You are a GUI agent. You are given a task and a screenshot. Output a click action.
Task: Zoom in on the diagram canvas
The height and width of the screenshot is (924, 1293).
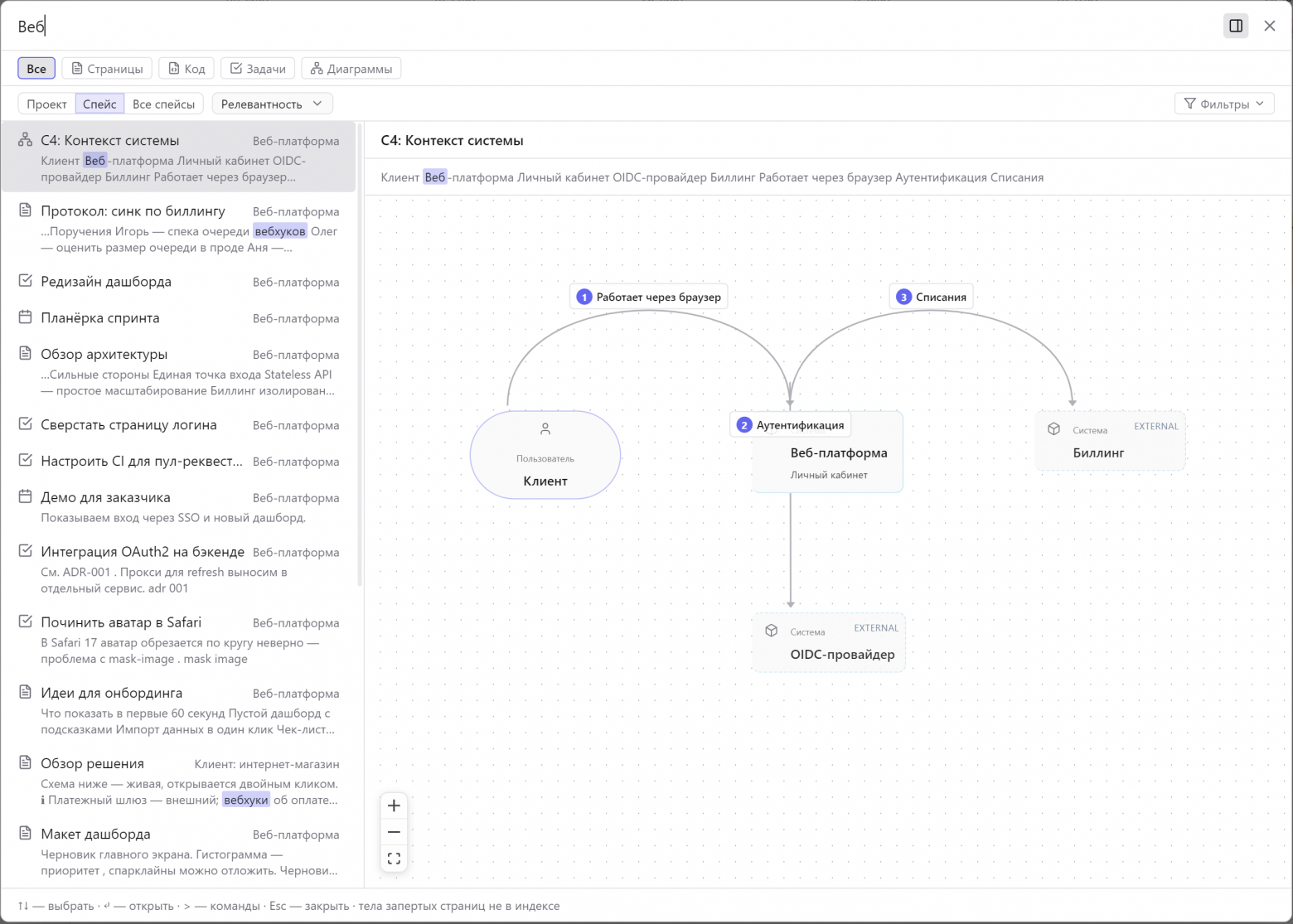394,805
